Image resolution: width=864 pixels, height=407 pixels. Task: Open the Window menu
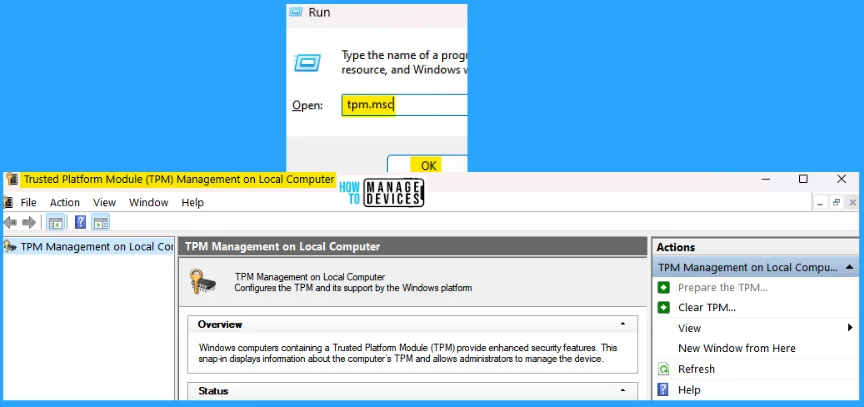(x=149, y=203)
